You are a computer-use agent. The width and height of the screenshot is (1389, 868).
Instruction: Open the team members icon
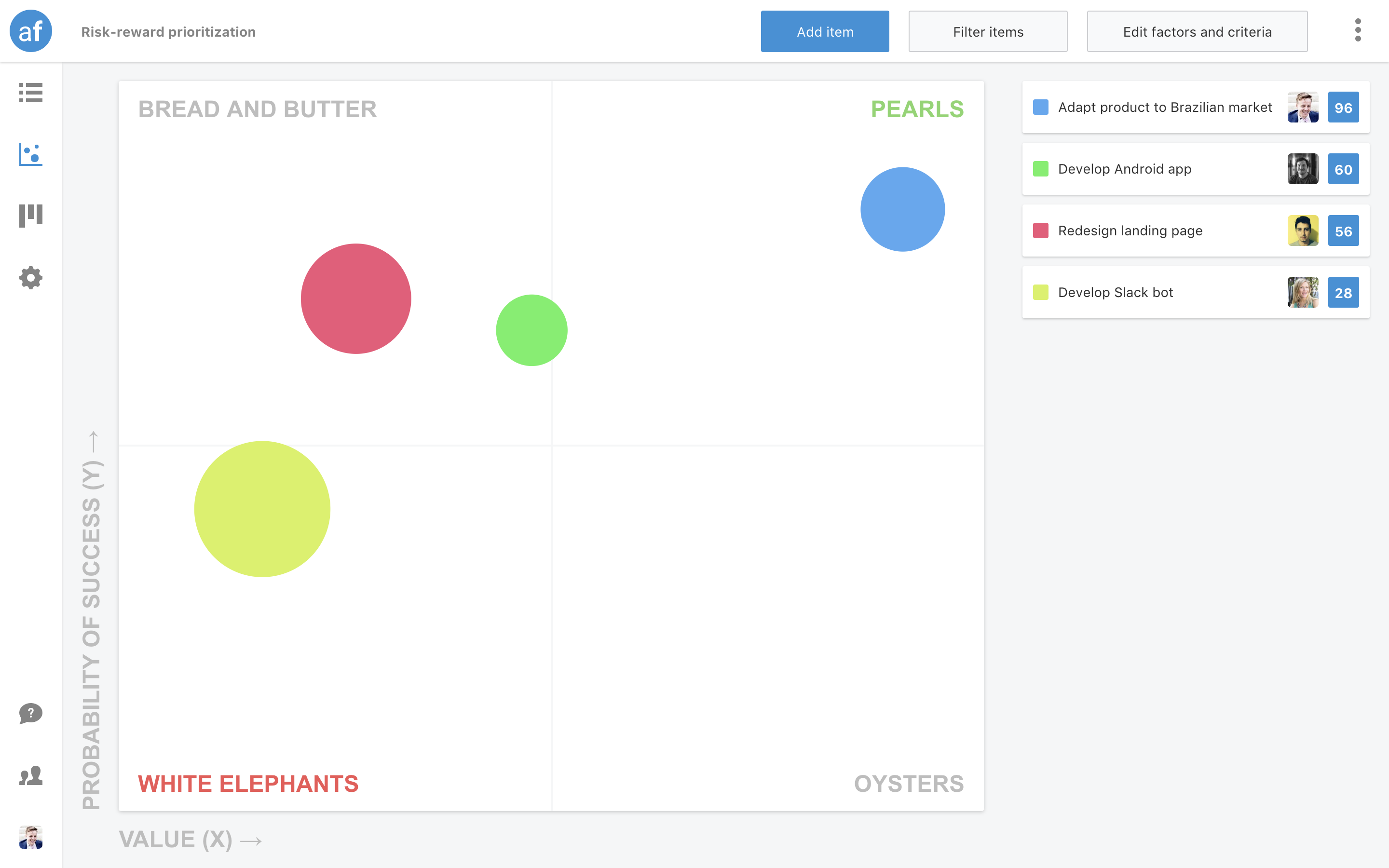point(30,776)
